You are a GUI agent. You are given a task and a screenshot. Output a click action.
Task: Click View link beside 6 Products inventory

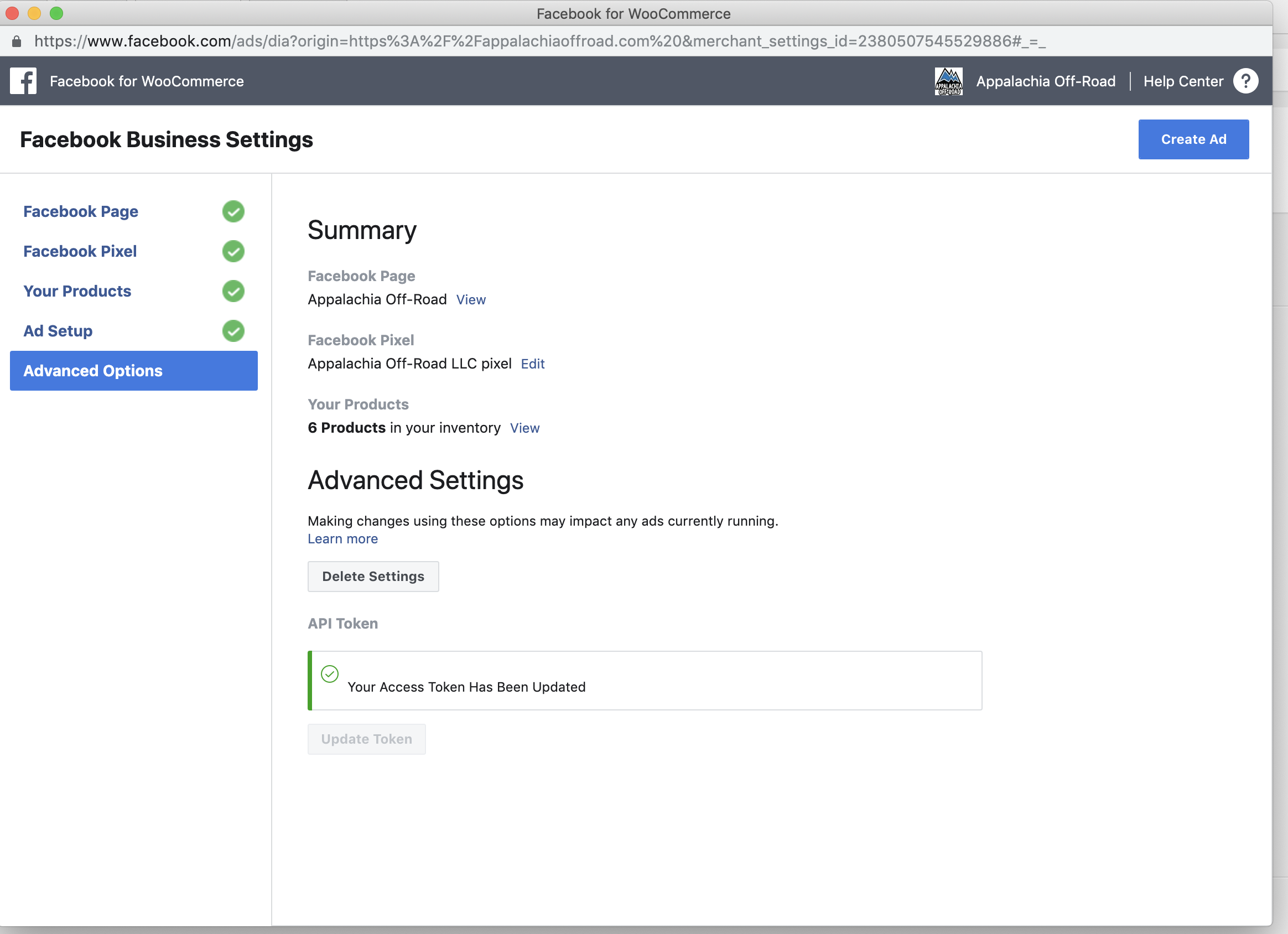click(x=524, y=428)
